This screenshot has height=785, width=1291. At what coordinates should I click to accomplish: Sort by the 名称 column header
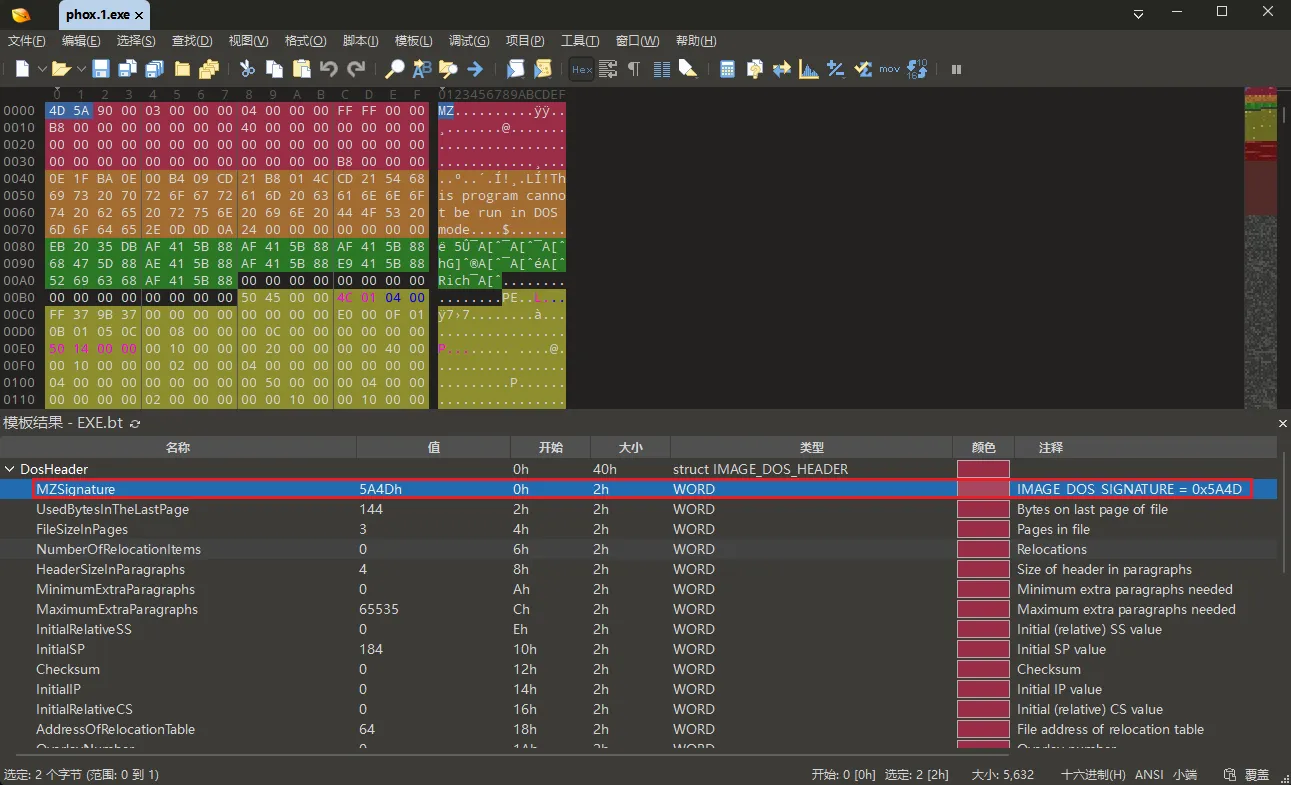click(x=178, y=447)
